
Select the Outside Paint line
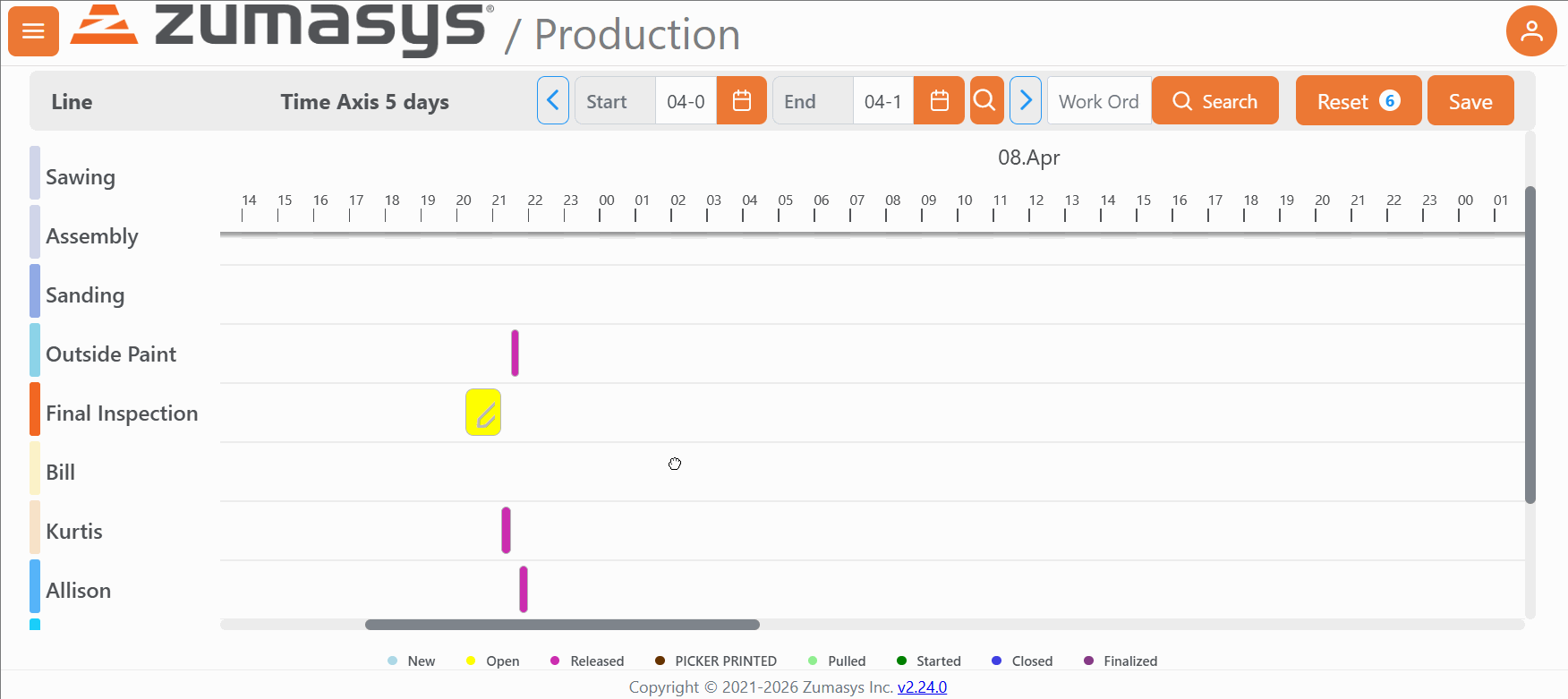(111, 354)
